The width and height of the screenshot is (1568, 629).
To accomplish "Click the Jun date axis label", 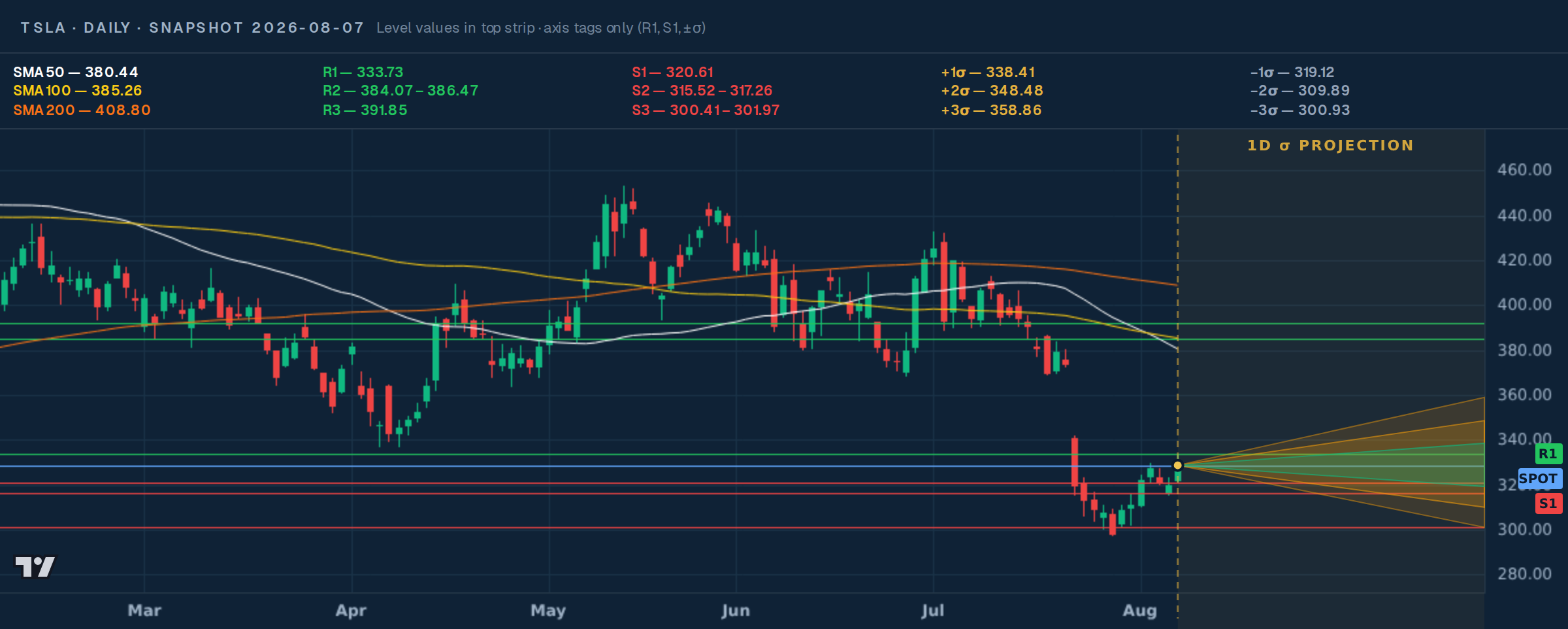I will point(736,611).
